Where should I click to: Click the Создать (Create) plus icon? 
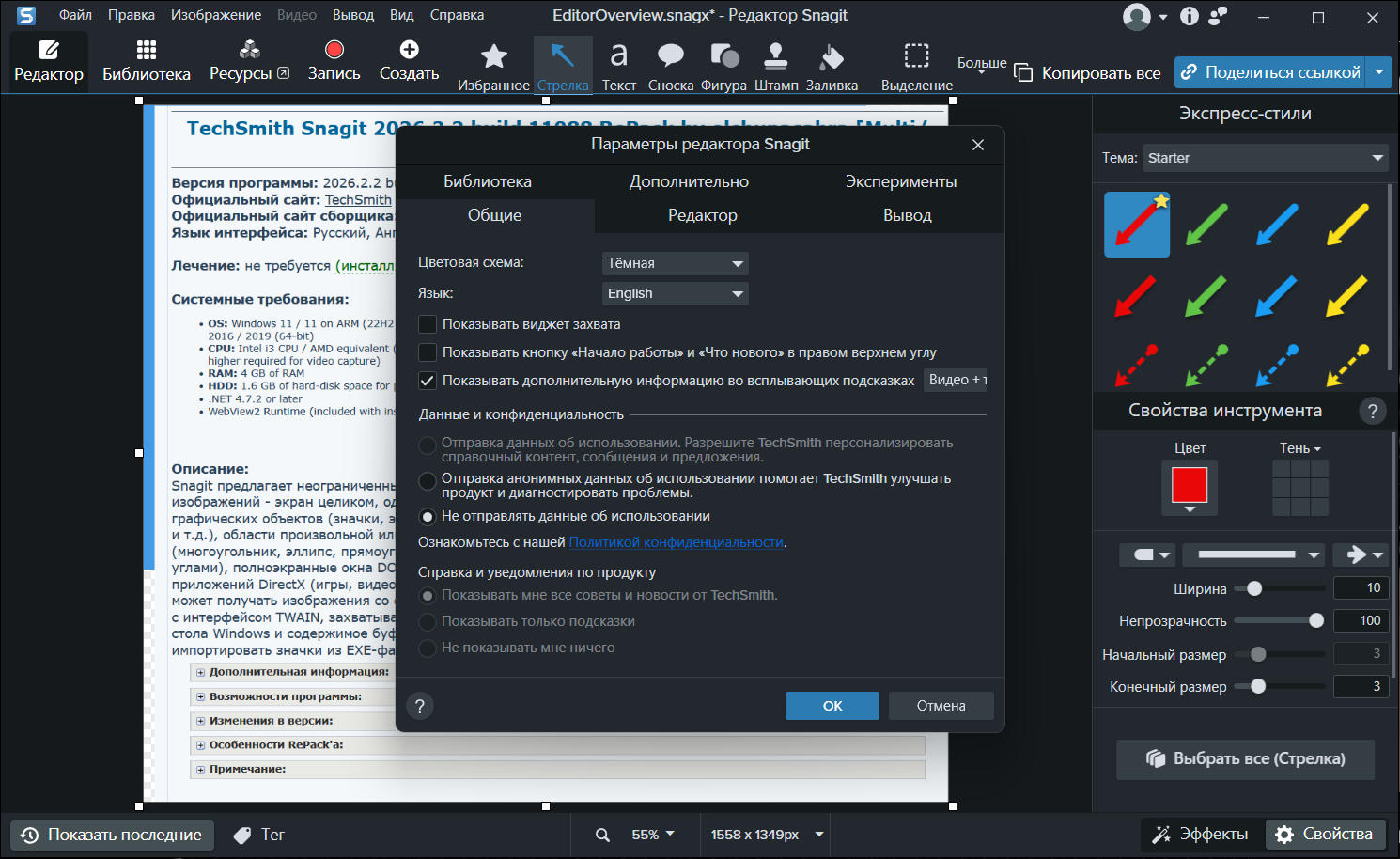coord(409,50)
